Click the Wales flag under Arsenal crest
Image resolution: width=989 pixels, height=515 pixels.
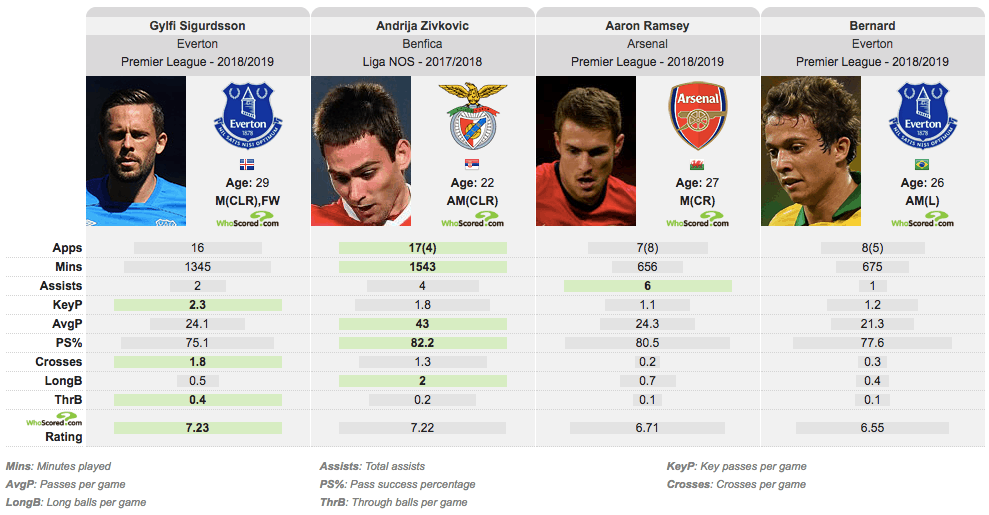pos(697,165)
